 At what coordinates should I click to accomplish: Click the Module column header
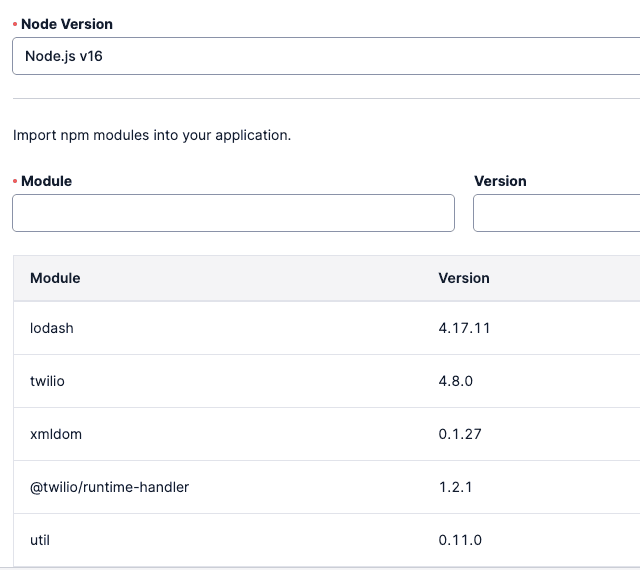[55, 278]
